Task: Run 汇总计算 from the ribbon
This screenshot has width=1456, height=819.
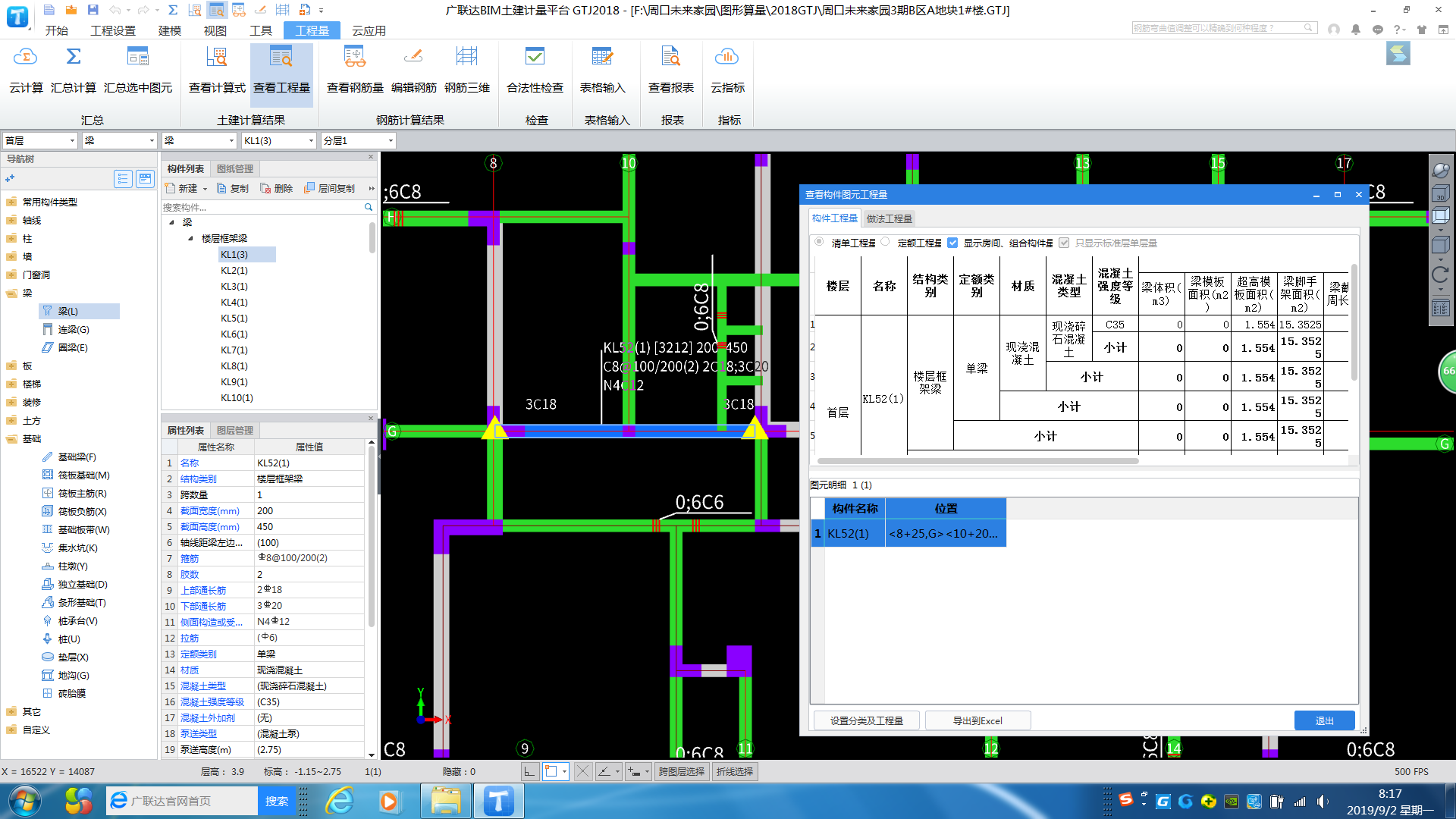Action: click(x=74, y=70)
